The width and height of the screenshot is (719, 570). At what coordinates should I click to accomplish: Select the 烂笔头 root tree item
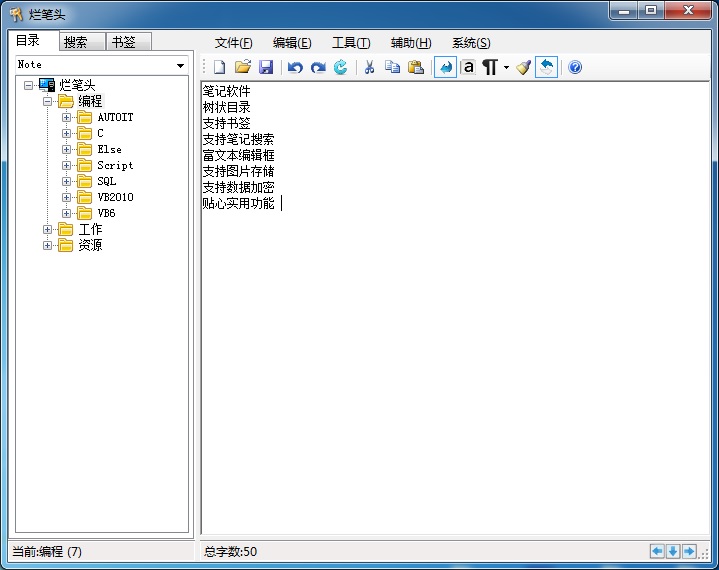77,85
